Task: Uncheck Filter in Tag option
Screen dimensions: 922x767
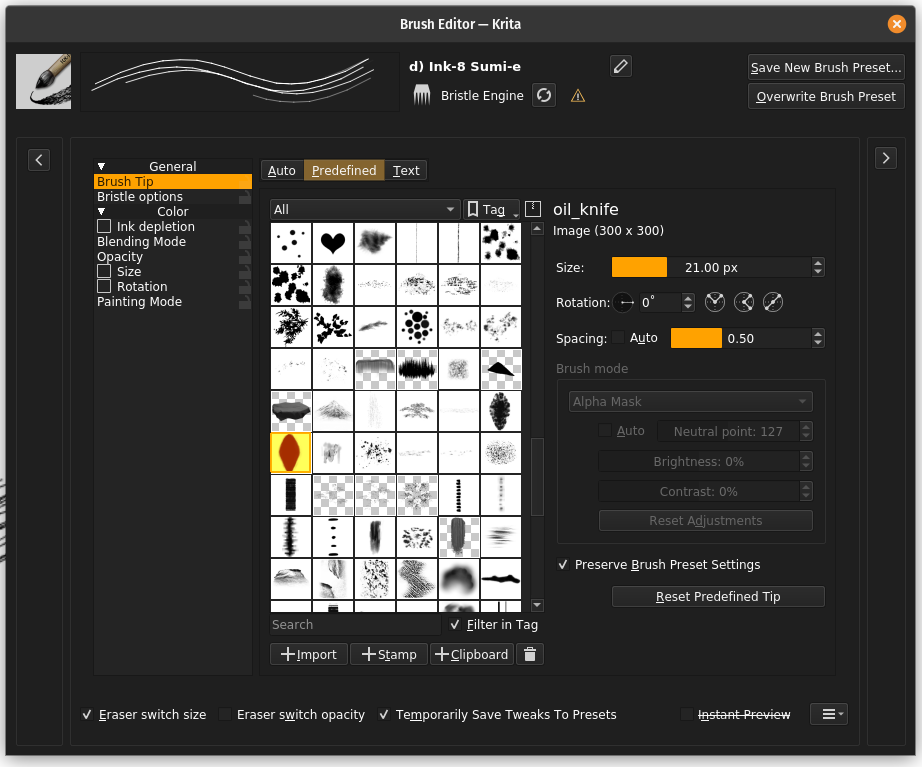Action: (456, 624)
